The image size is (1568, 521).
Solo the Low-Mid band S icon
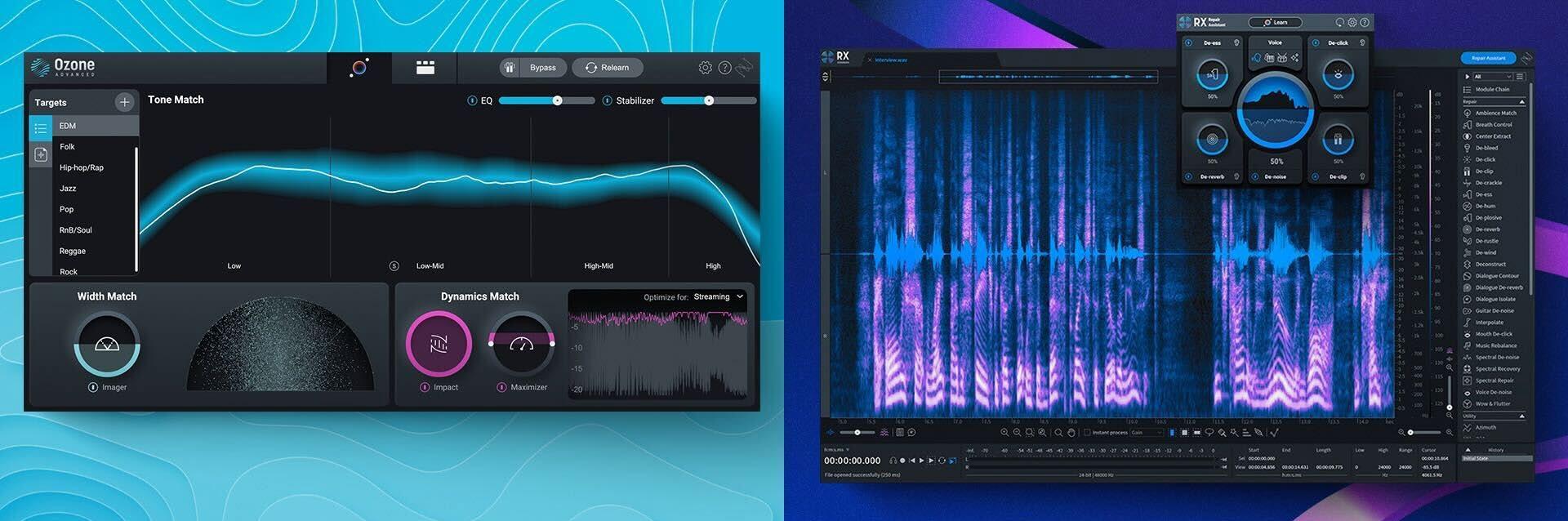click(394, 266)
